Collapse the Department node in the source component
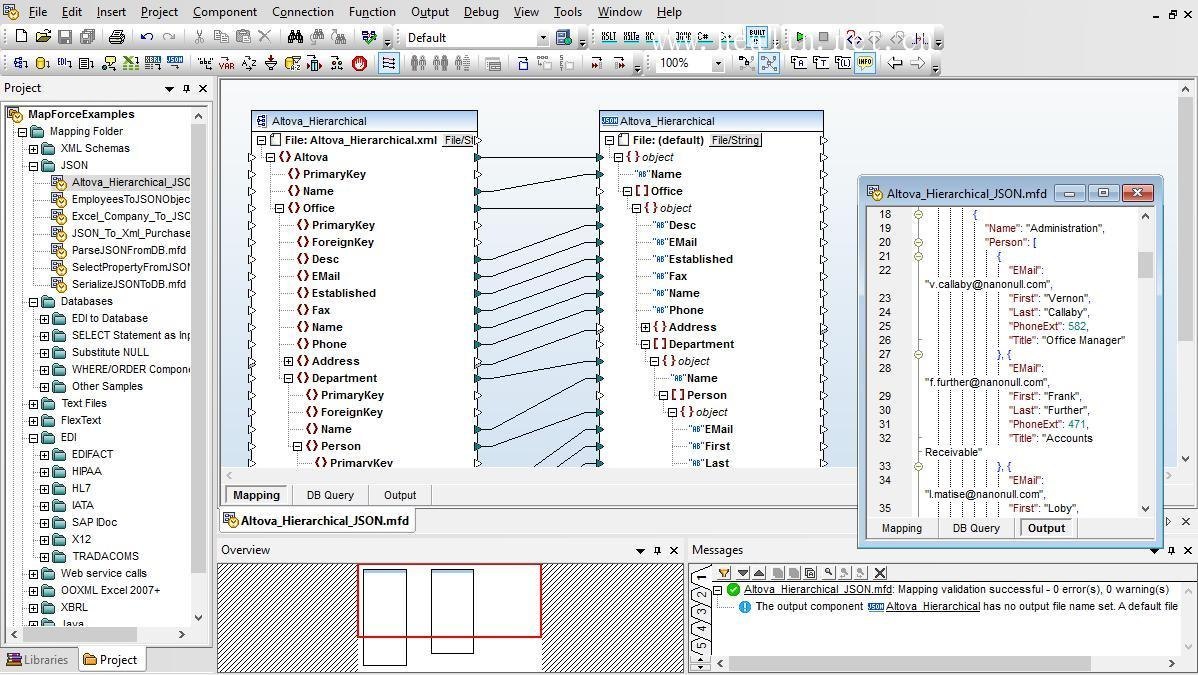The width and height of the screenshot is (1198, 675). tap(289, 378)
